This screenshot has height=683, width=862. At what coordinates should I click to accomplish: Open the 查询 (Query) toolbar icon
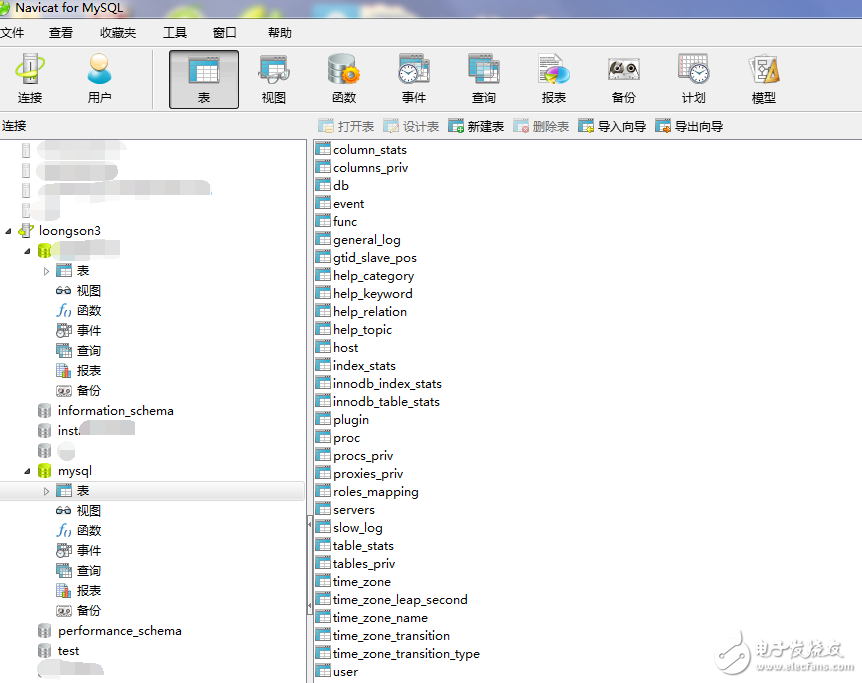[484, 79]
